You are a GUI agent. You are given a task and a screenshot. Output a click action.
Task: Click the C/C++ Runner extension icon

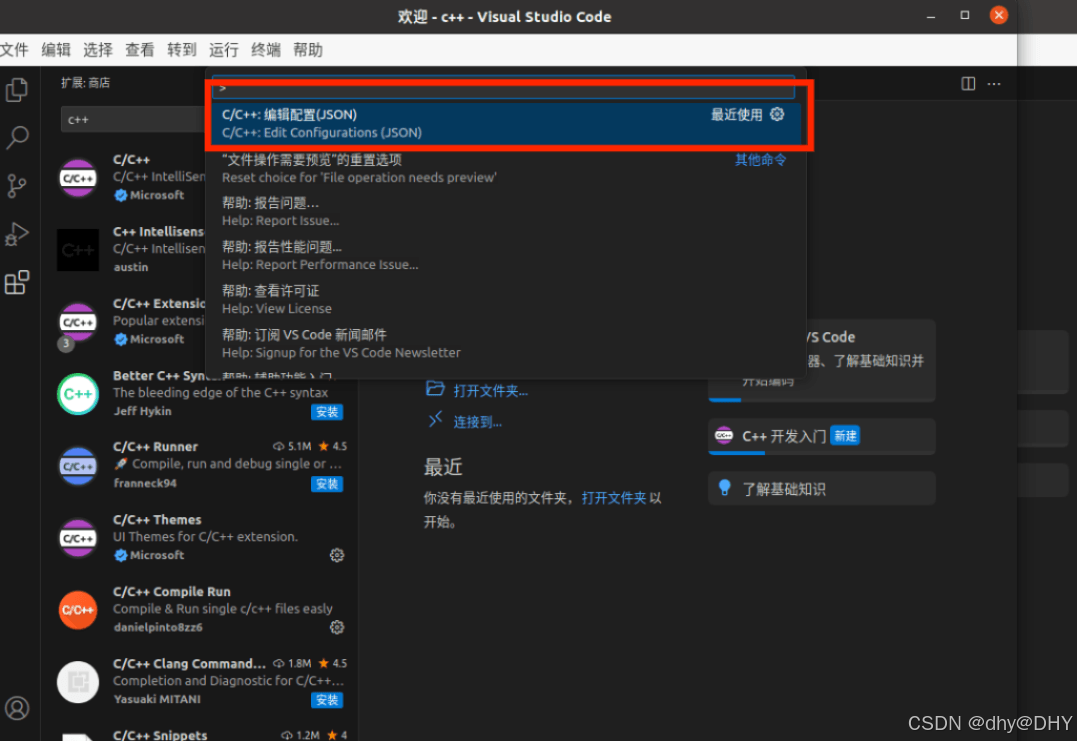pos(78,466)
